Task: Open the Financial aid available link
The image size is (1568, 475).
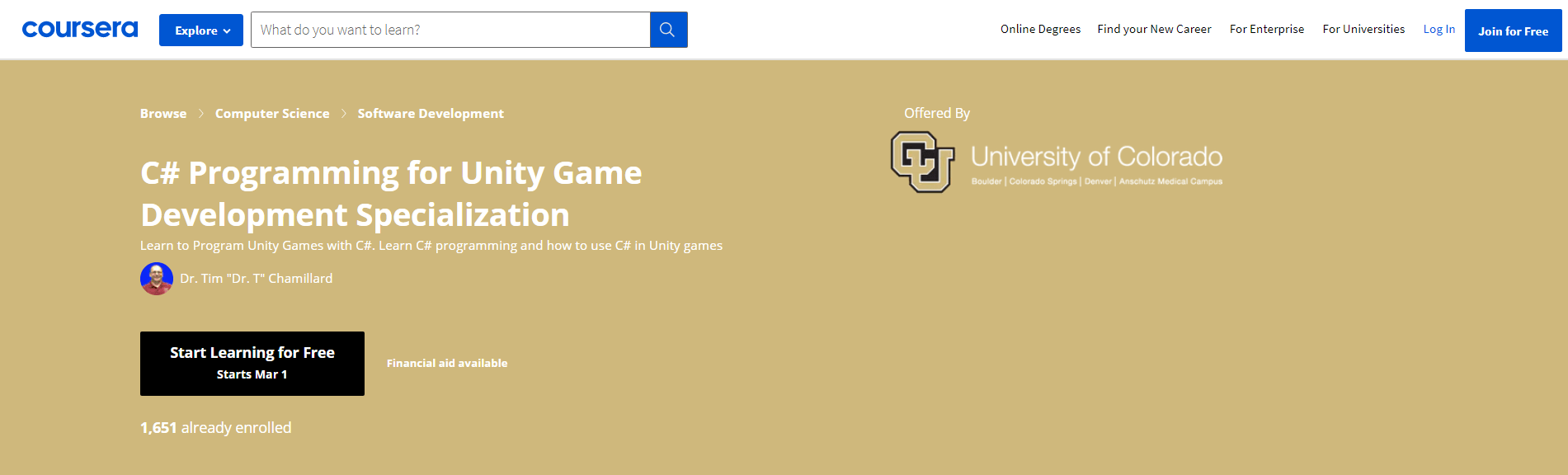Action: [x=447, y=363]
